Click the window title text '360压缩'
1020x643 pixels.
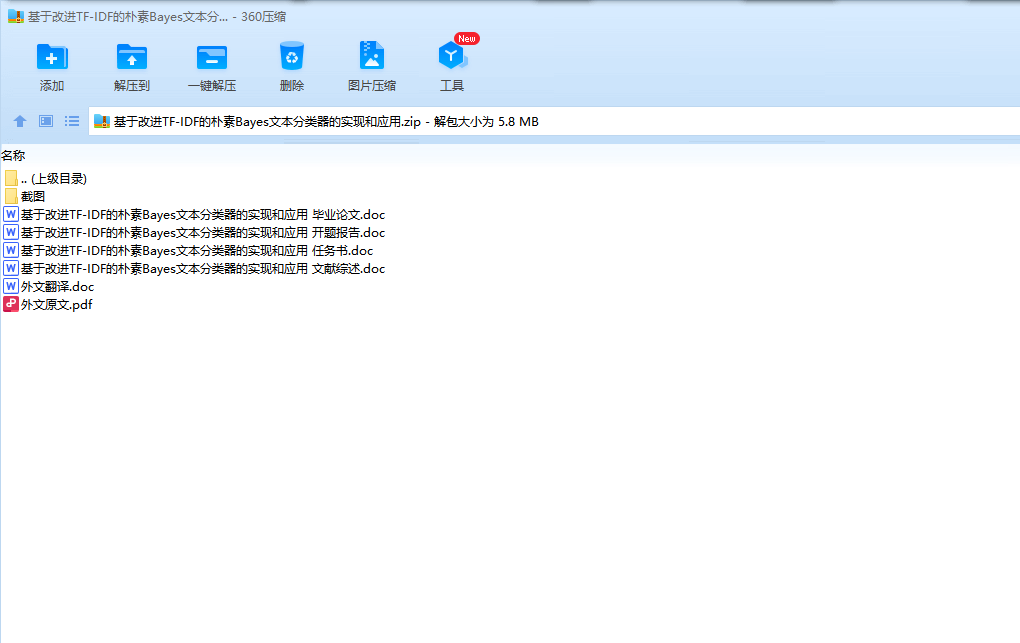263,16
